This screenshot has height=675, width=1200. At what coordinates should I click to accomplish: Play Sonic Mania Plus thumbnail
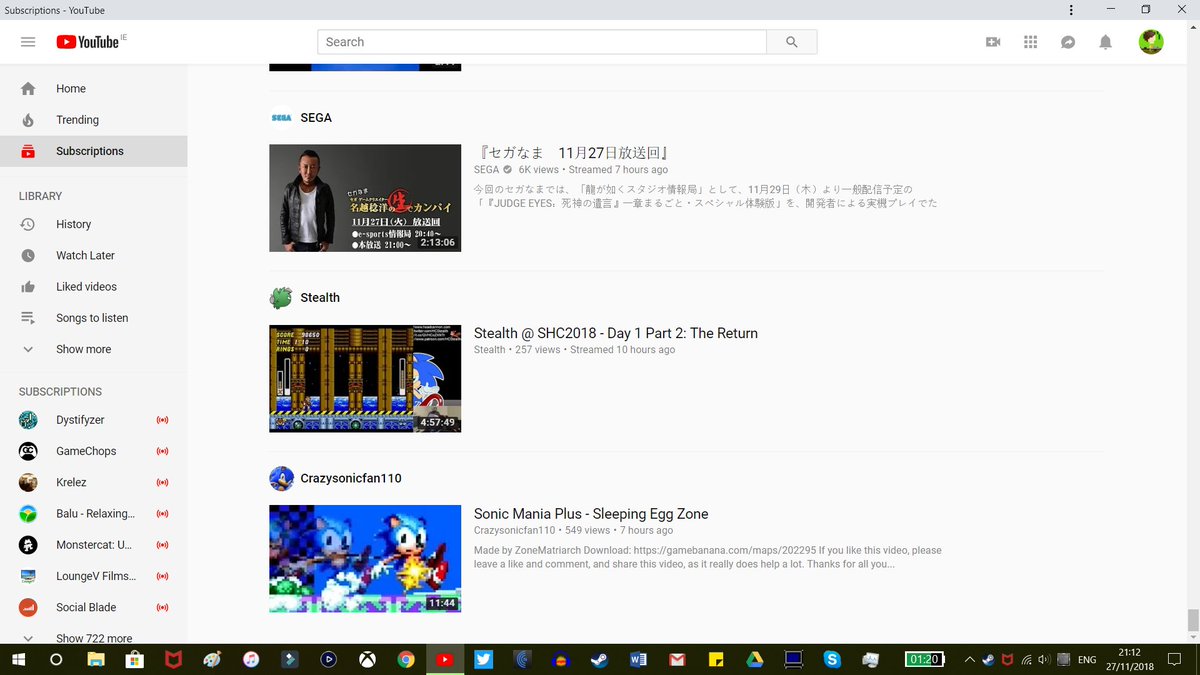365,558
